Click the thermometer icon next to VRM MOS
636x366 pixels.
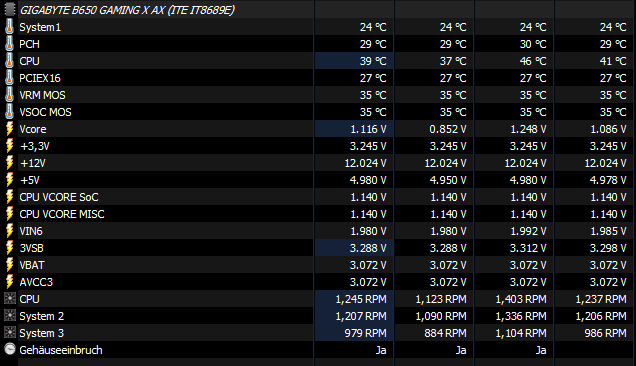9,95
